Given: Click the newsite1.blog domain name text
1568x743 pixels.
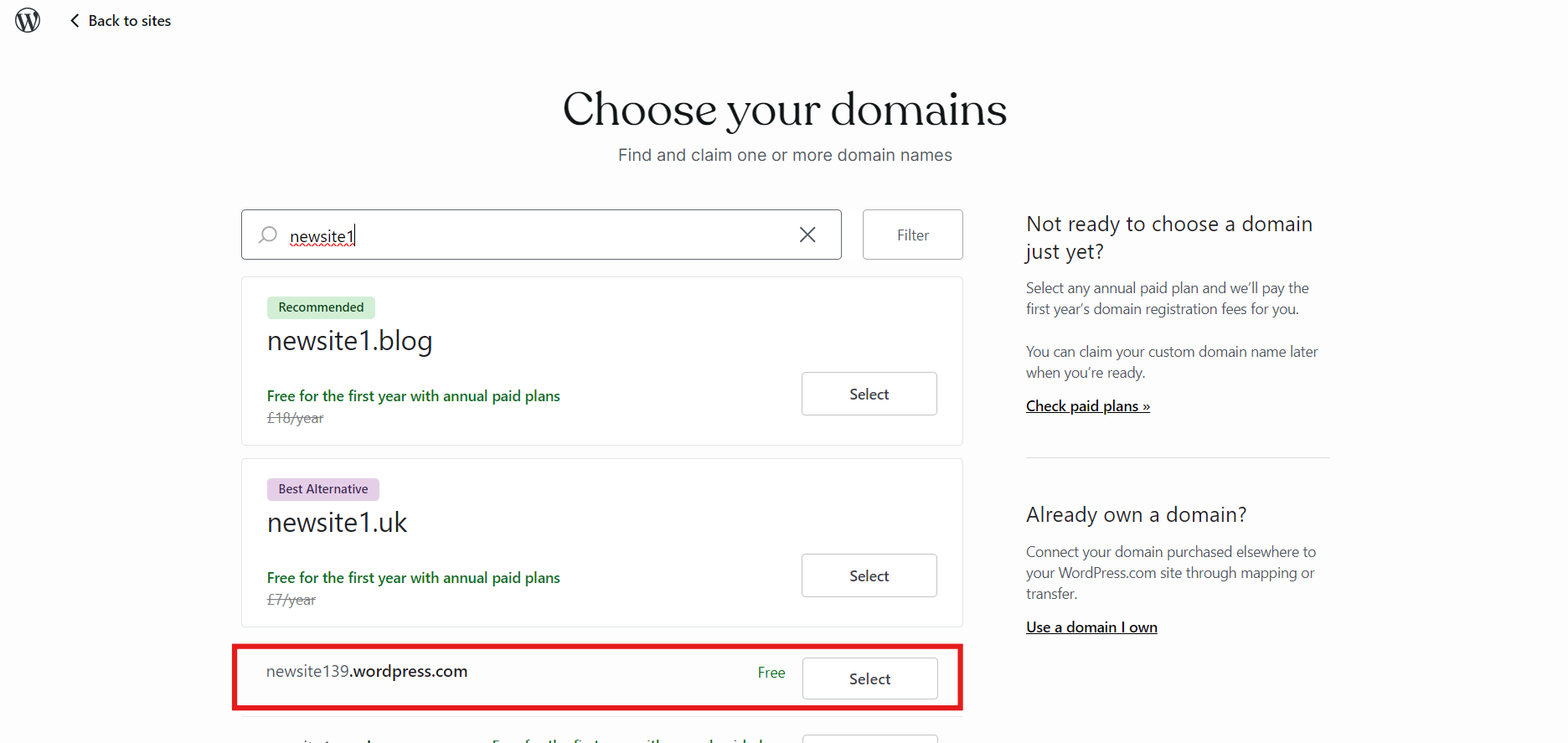Looking at the screenshot, I should (x=350, y=341).
